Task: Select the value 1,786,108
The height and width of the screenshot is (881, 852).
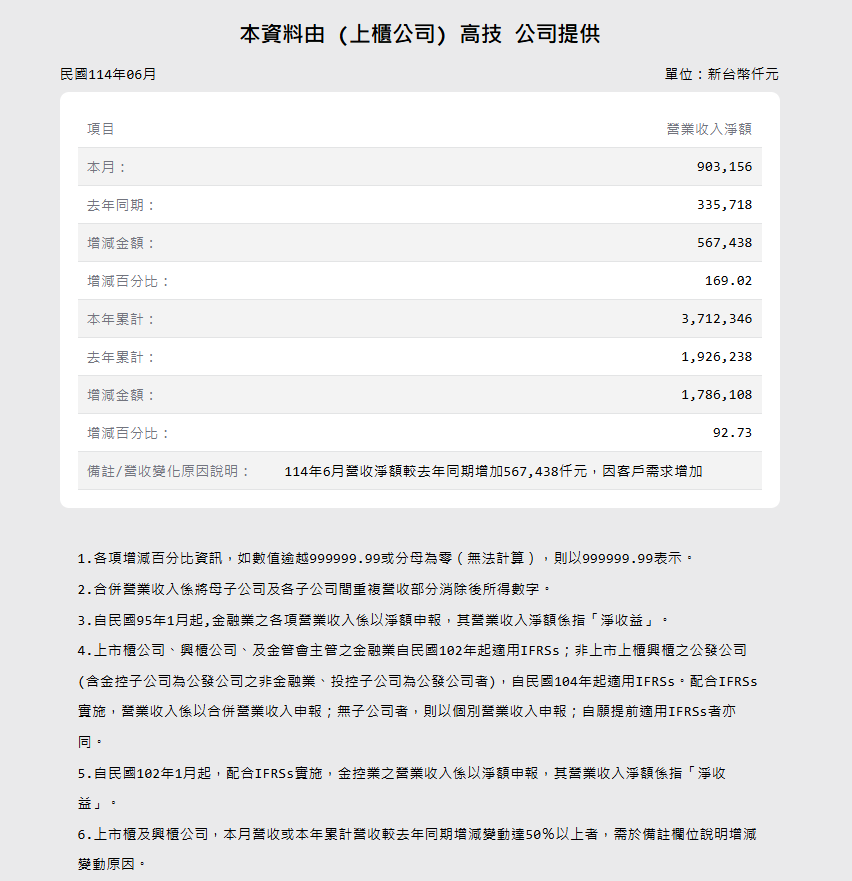Action: [x=717, y=395]
